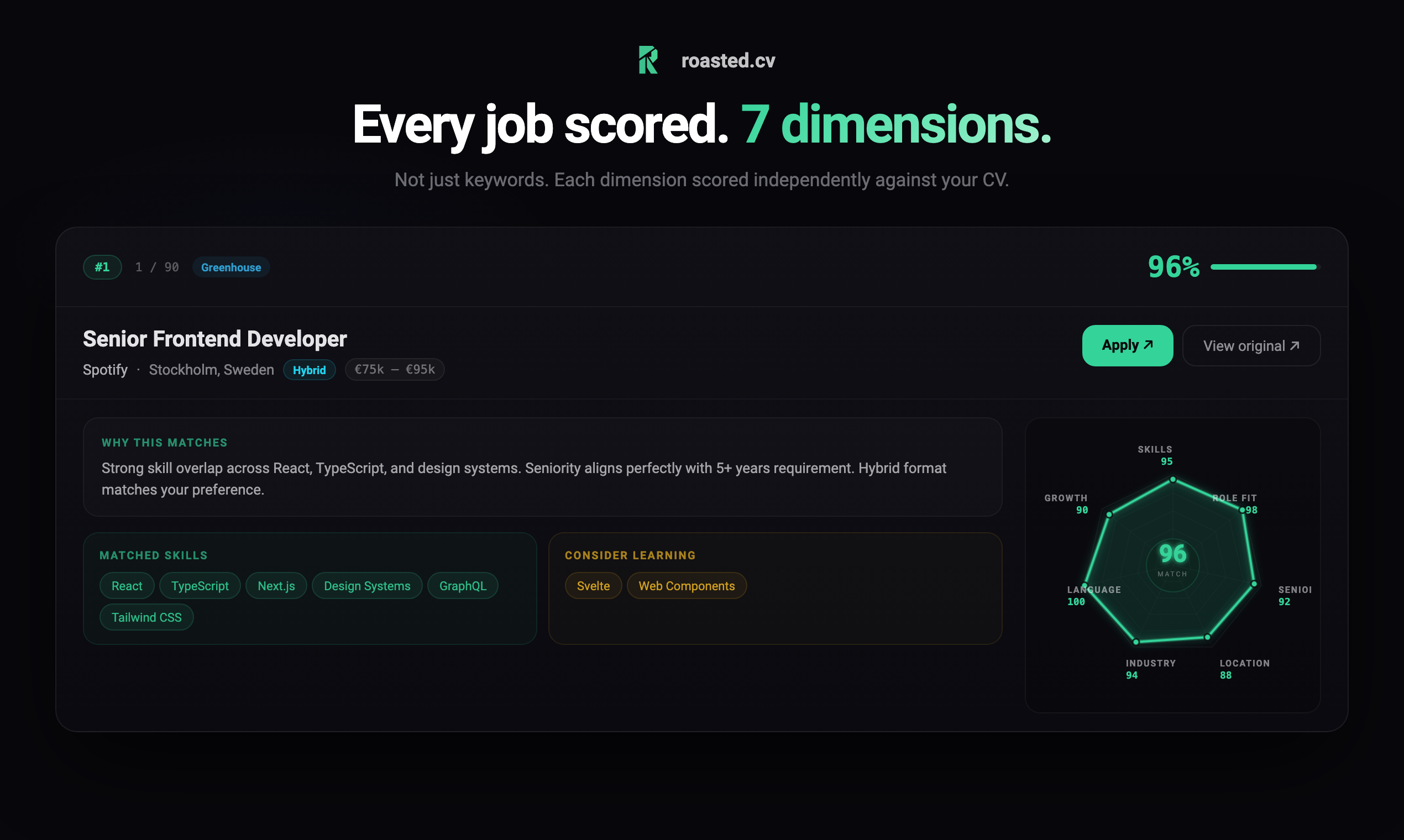The width and height of the screenshot is (1404, 840).
Task: Click the roasted.cv brand name text
Action: point(728,61)
